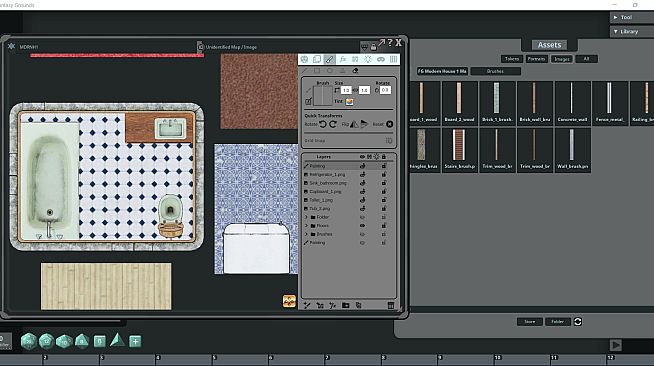Click the orange icon at canvas corner
This screenshot has width=654, height=366.
(x=289, y=301)
